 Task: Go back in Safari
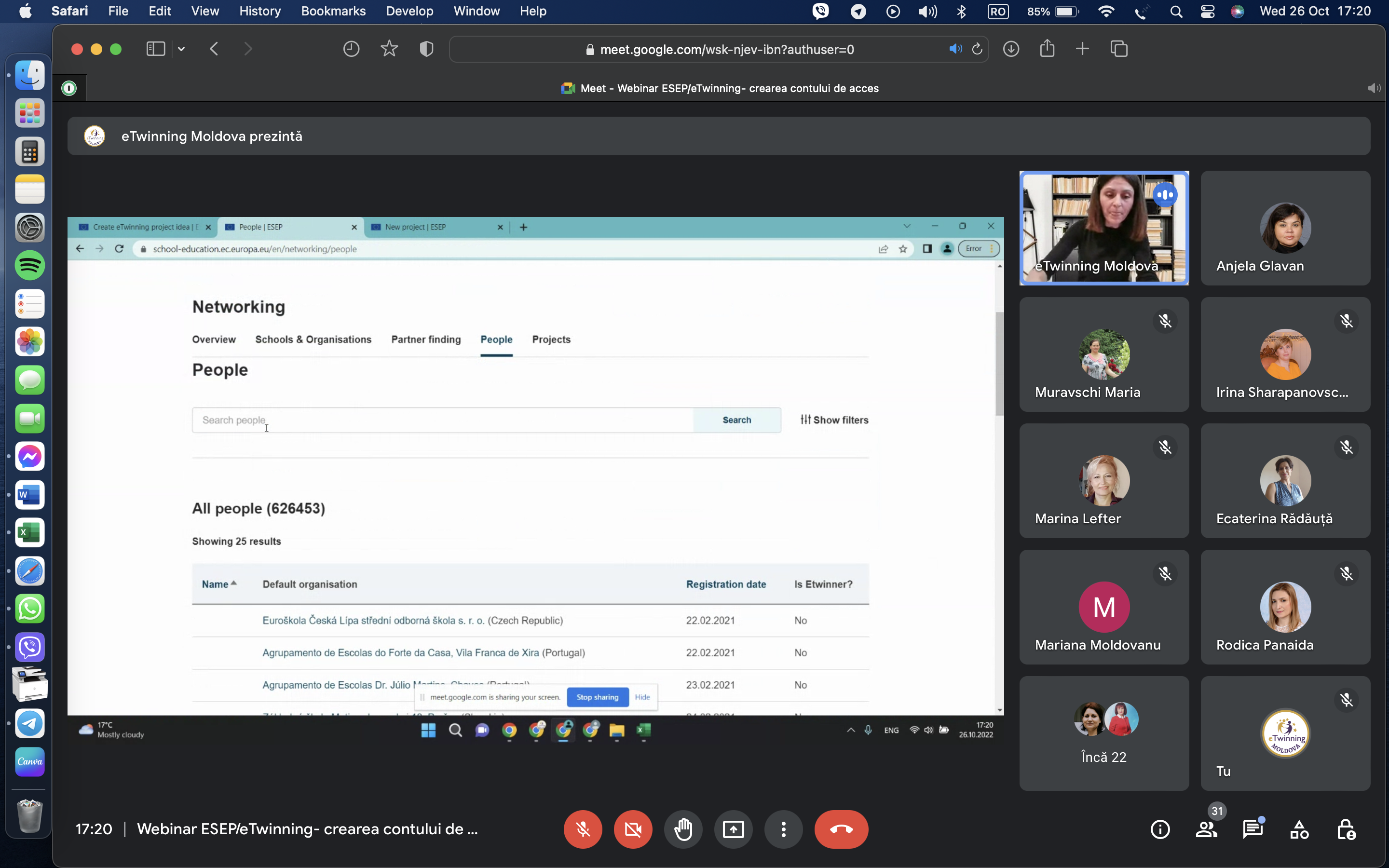[x=214, y=49]
